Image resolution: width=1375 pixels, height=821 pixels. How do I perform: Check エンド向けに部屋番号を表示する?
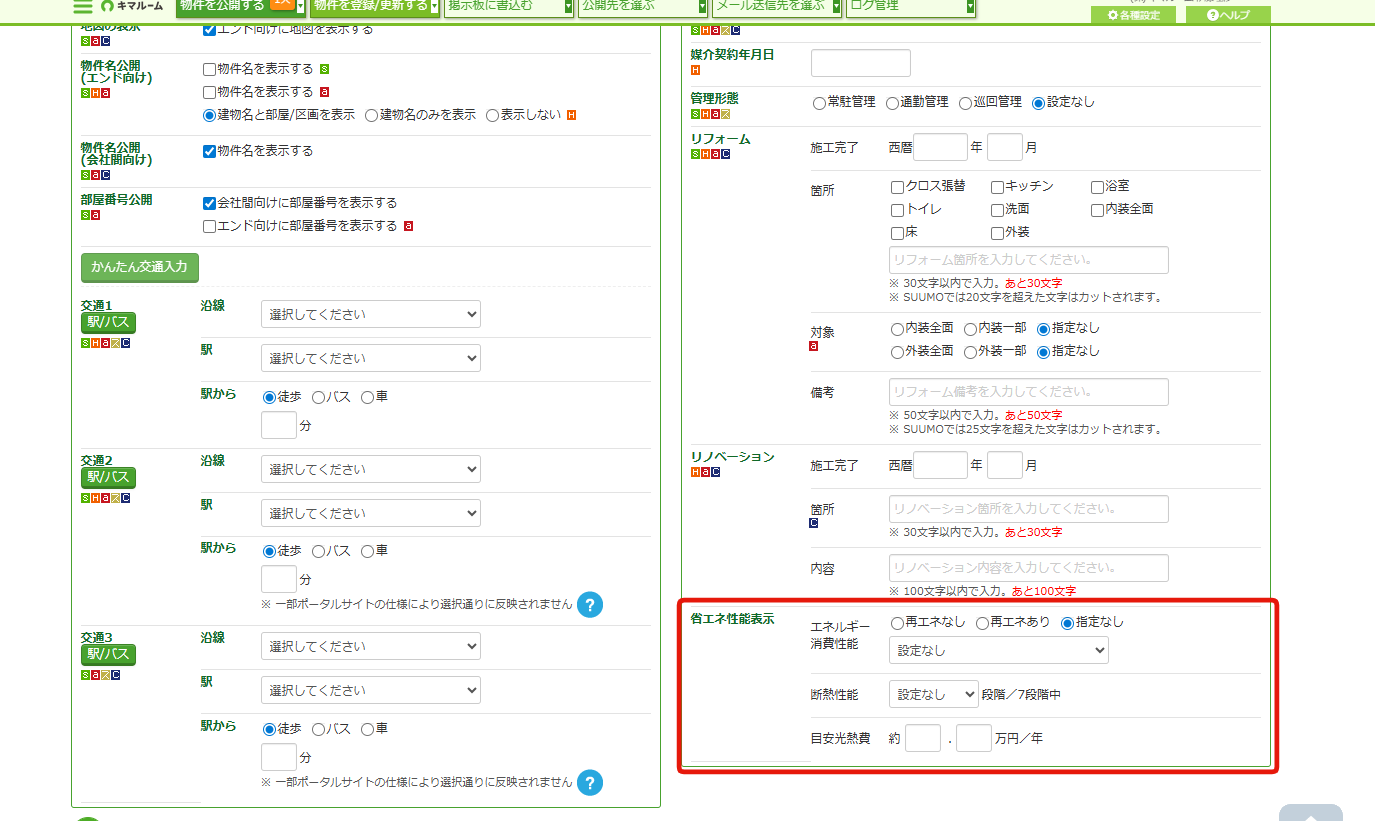pyautogui.click(x=209, y=226)
